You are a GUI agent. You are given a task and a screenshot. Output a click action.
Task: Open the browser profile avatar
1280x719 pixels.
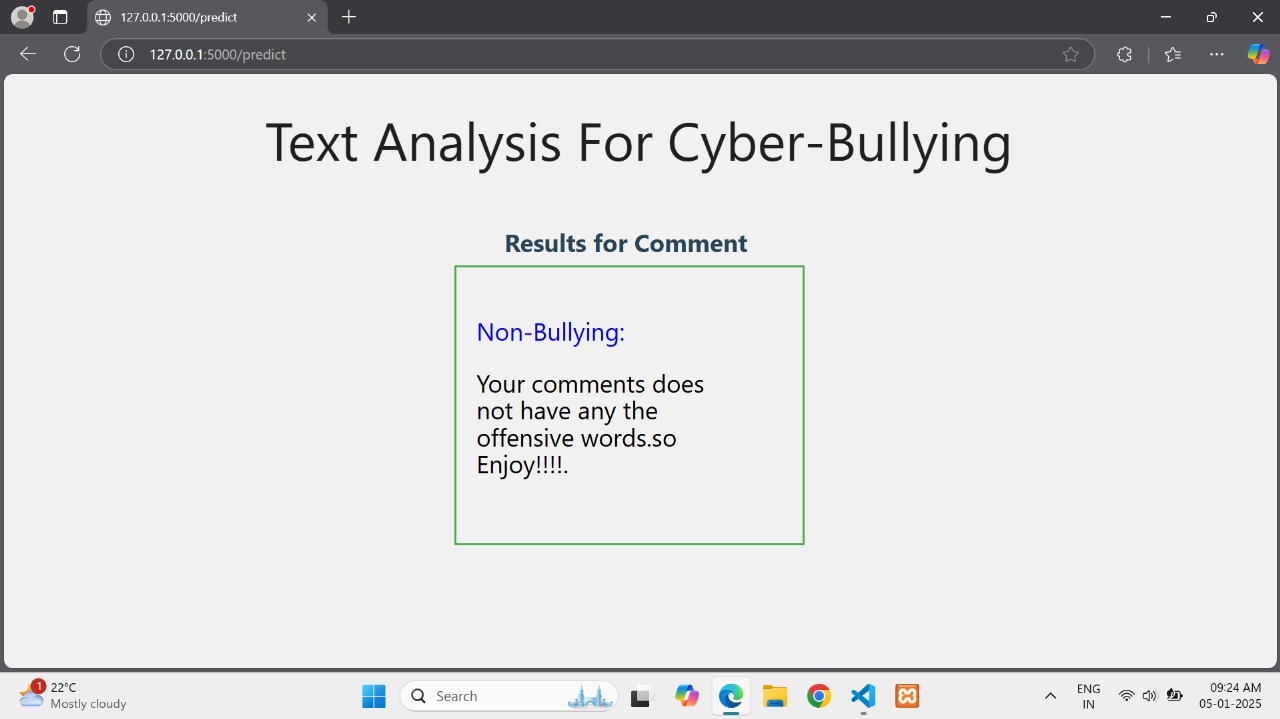(22, 17)
